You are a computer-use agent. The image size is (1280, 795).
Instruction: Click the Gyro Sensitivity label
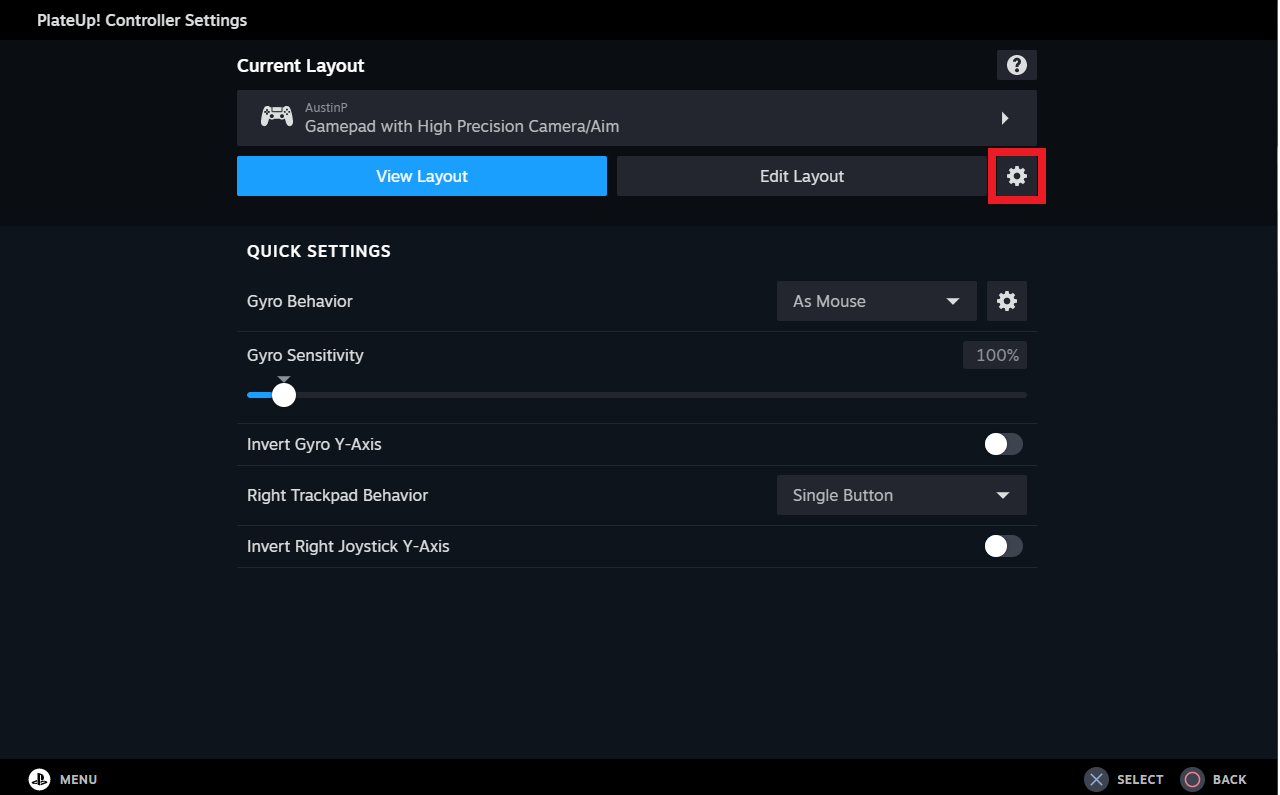tap(305, 355)
